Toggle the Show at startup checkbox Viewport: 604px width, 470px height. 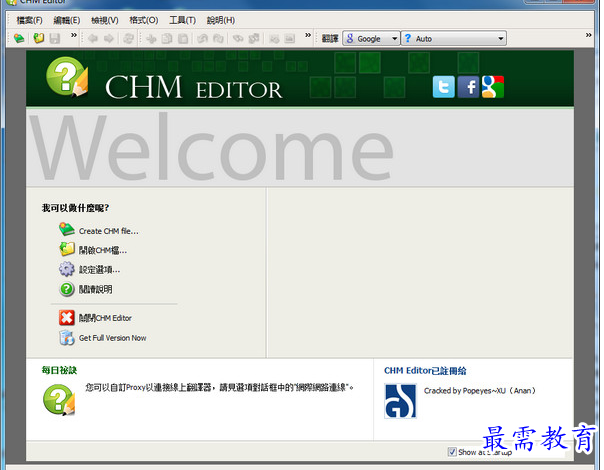coord(452,452)
